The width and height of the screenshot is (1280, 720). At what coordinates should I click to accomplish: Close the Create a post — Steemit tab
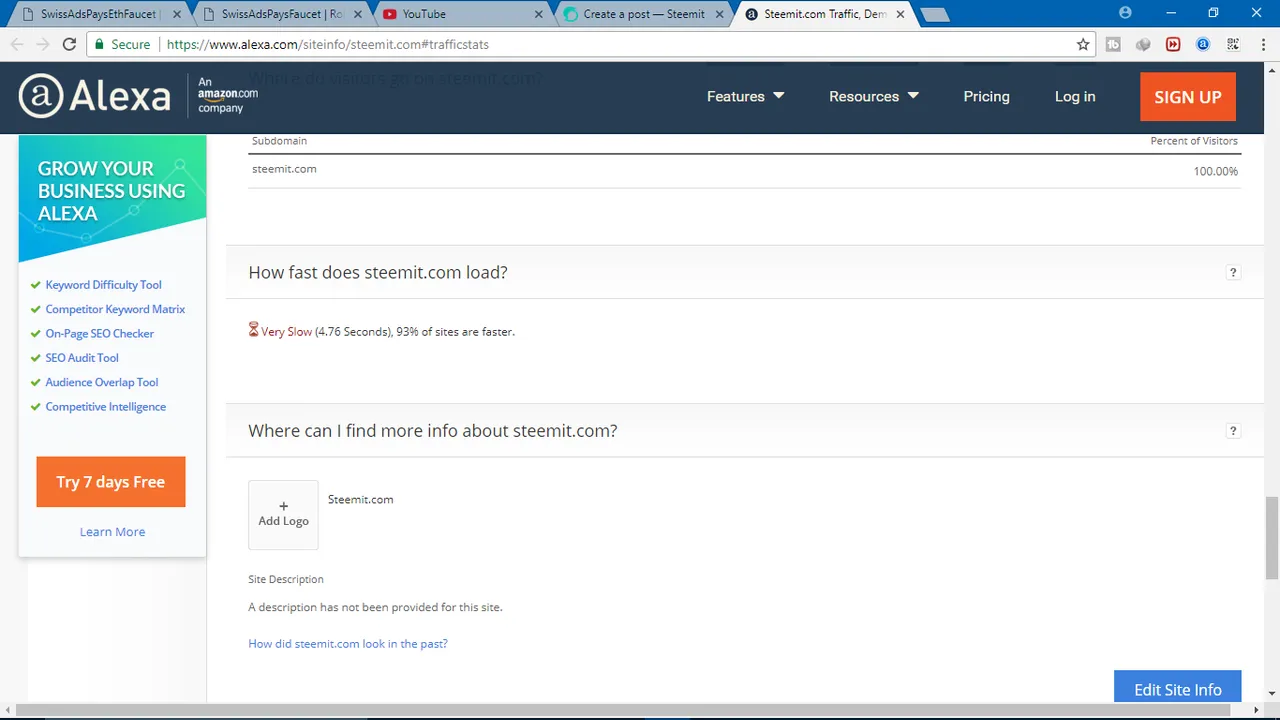[x=719, y=14]
